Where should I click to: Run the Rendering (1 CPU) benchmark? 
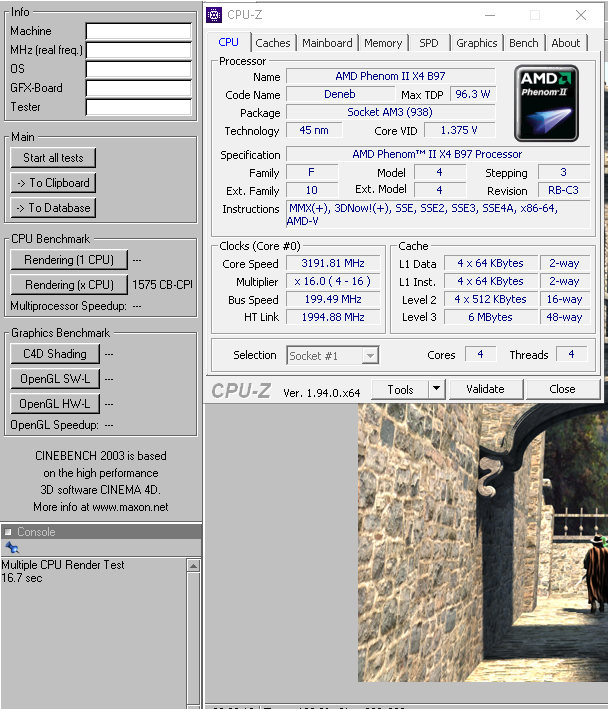click(x=69, y=260)
